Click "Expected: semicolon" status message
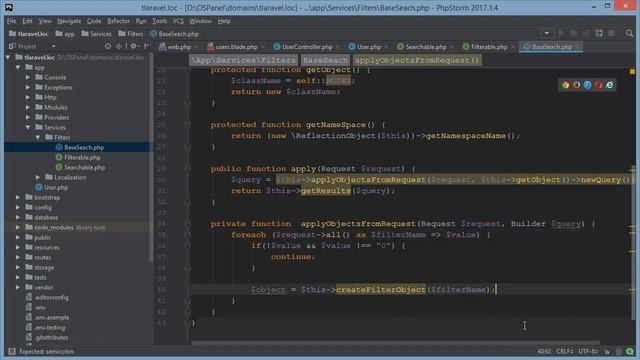The image size is (640, 360). 46,351
